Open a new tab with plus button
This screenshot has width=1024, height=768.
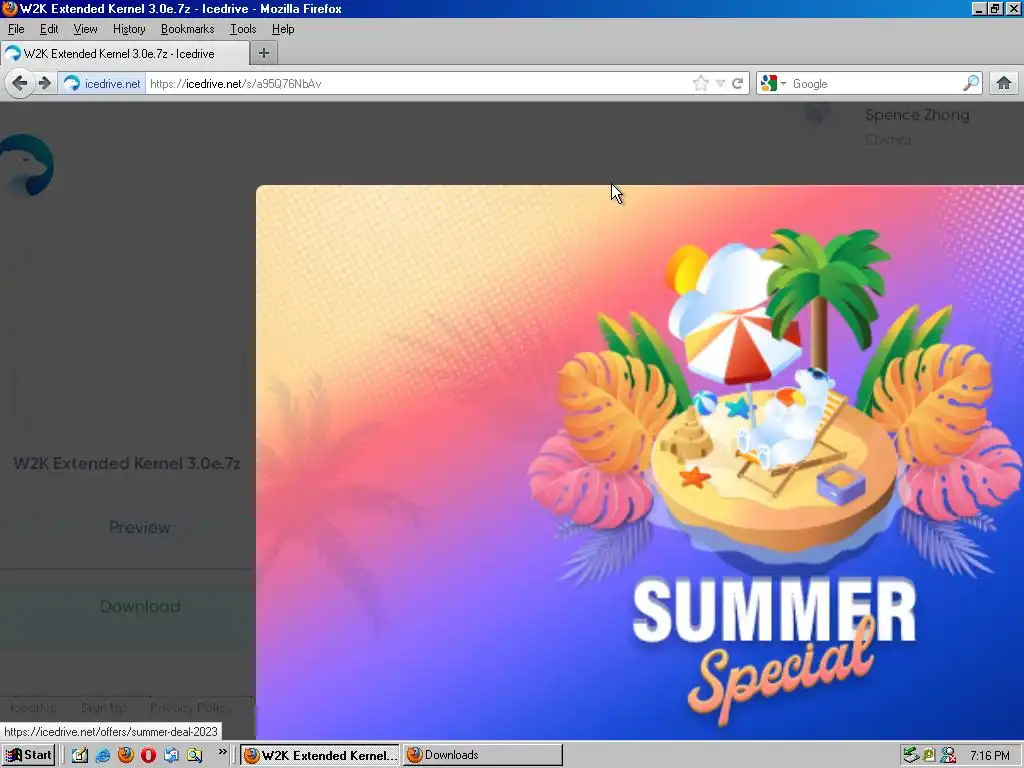(x=264, y=54)
